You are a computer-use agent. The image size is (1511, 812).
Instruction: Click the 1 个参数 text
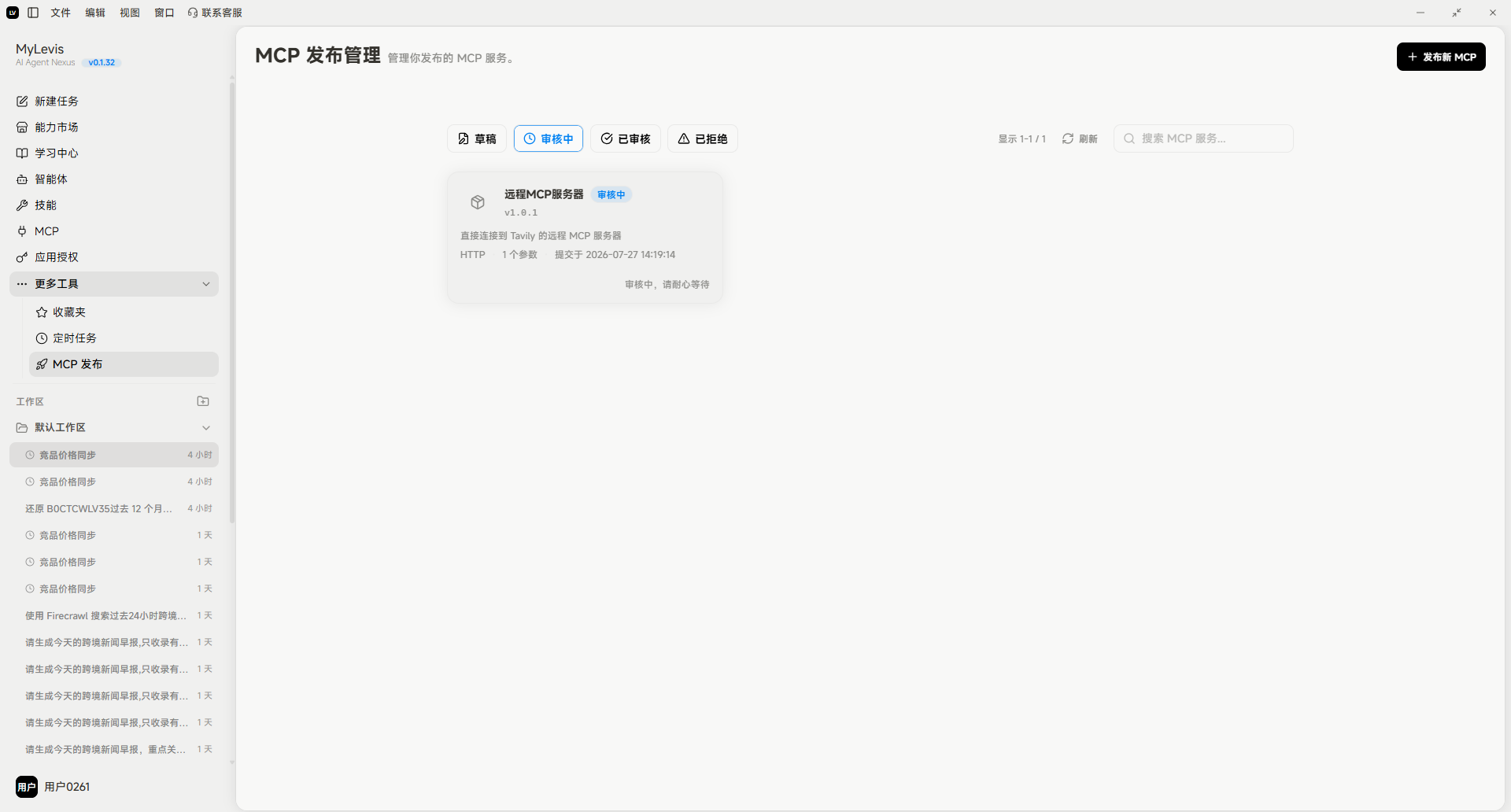pyautogui.click(x=519, y=255)
